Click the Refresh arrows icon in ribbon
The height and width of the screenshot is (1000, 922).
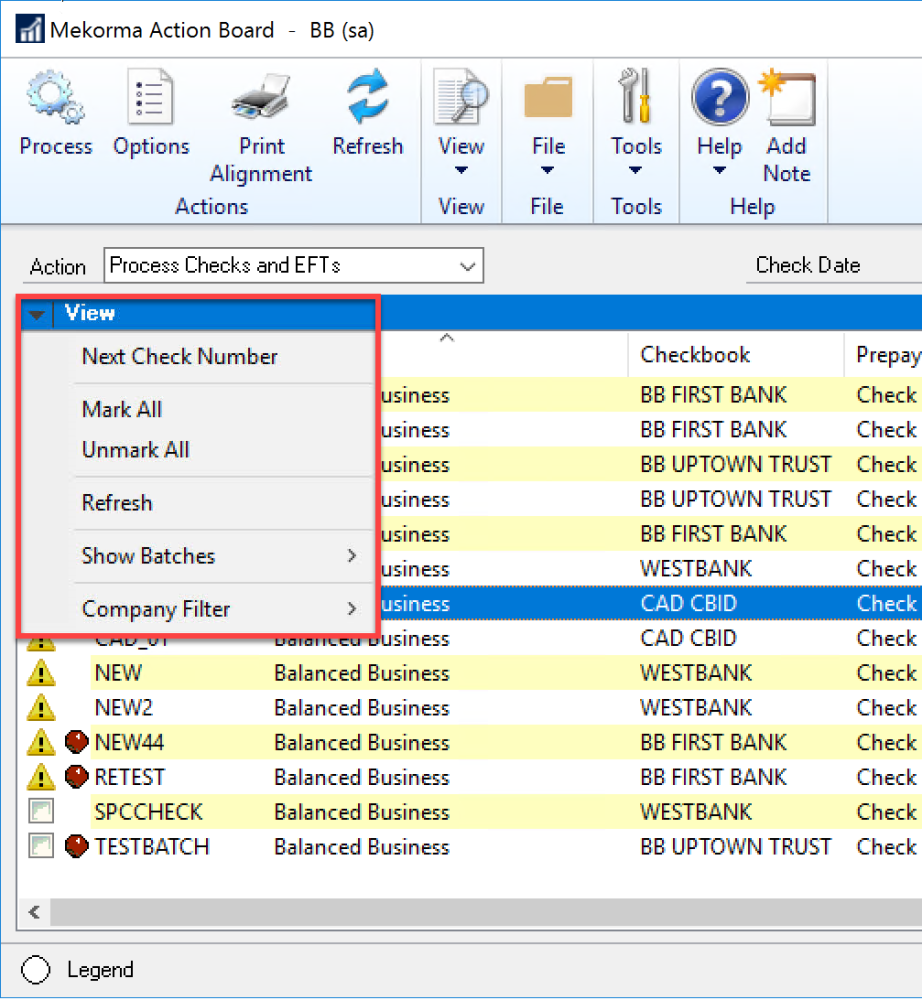pyautogui.click(x=368, y=96)
